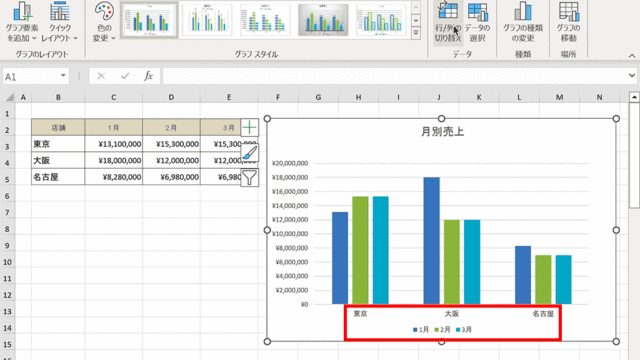The width and height of the screenshot is (640, 360).
Task: Click the 名古屋 cell in the table
Action: coord(58,177)
